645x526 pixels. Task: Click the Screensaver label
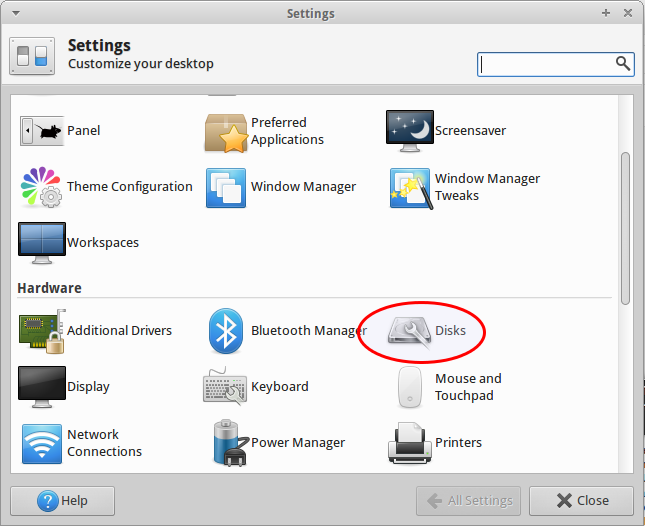click(x=471, y=131)
